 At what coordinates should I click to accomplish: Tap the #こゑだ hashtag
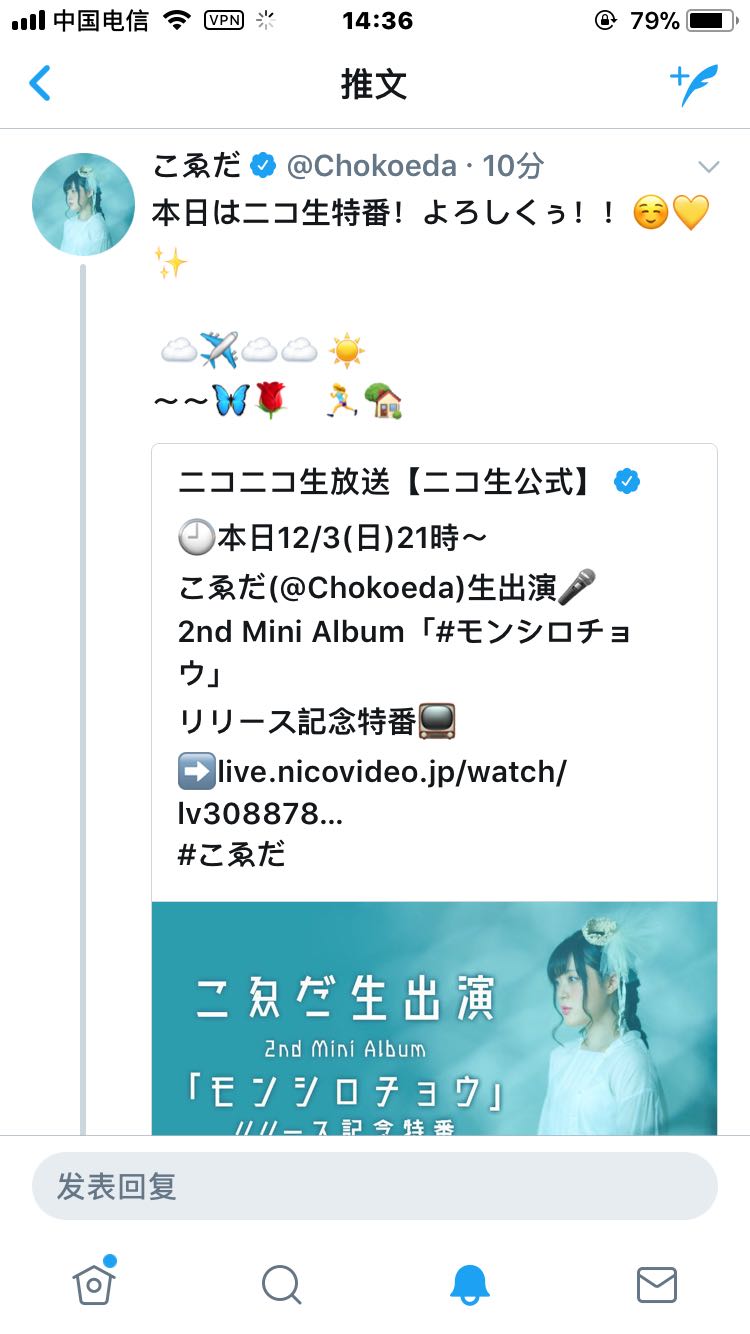point(231,854)
